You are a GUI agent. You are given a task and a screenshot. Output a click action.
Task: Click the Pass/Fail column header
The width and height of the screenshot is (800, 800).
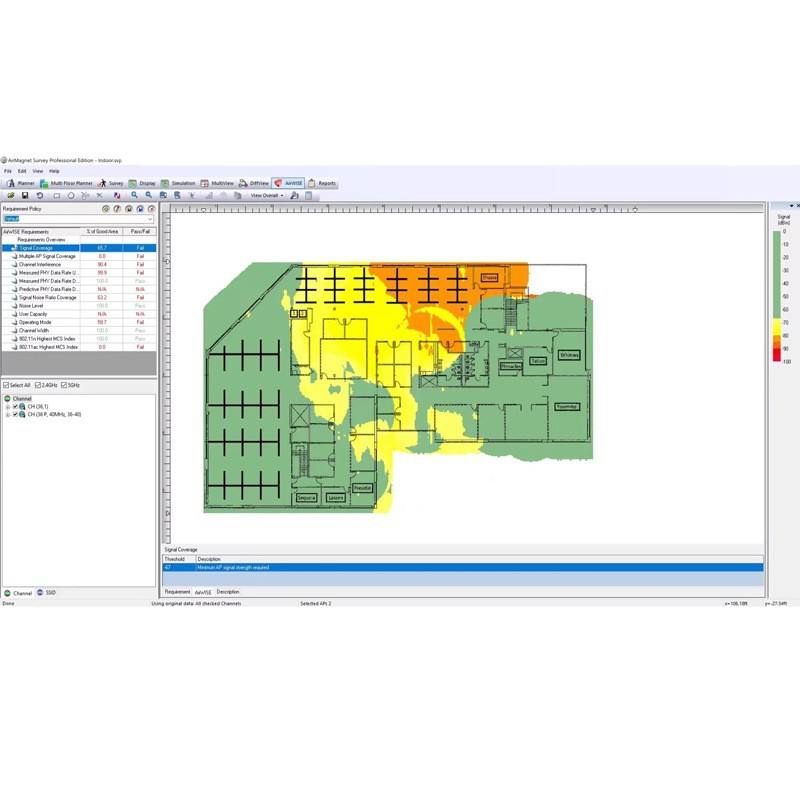tap(140, 232)
